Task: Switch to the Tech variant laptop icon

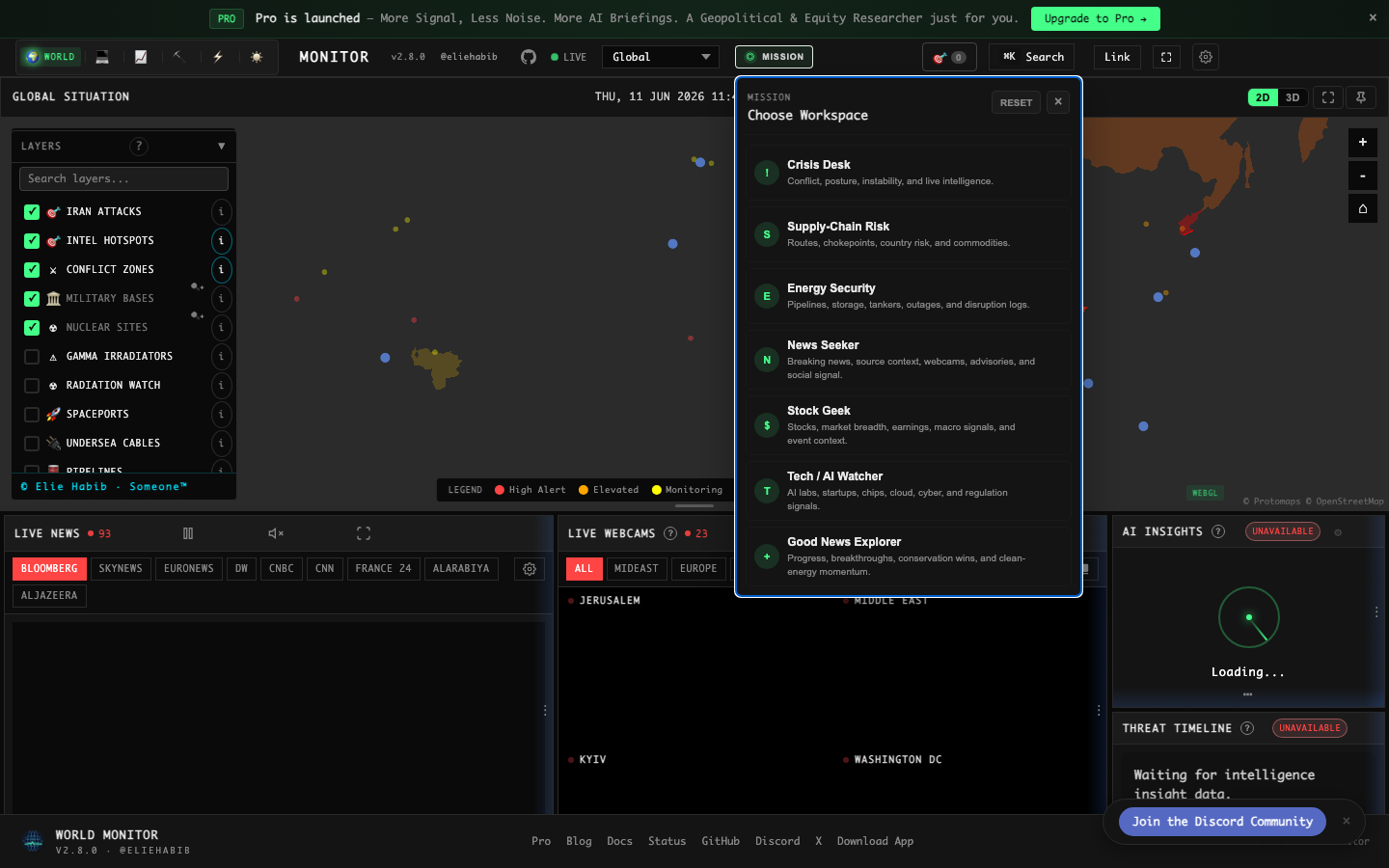Action: tap(102, 57)
